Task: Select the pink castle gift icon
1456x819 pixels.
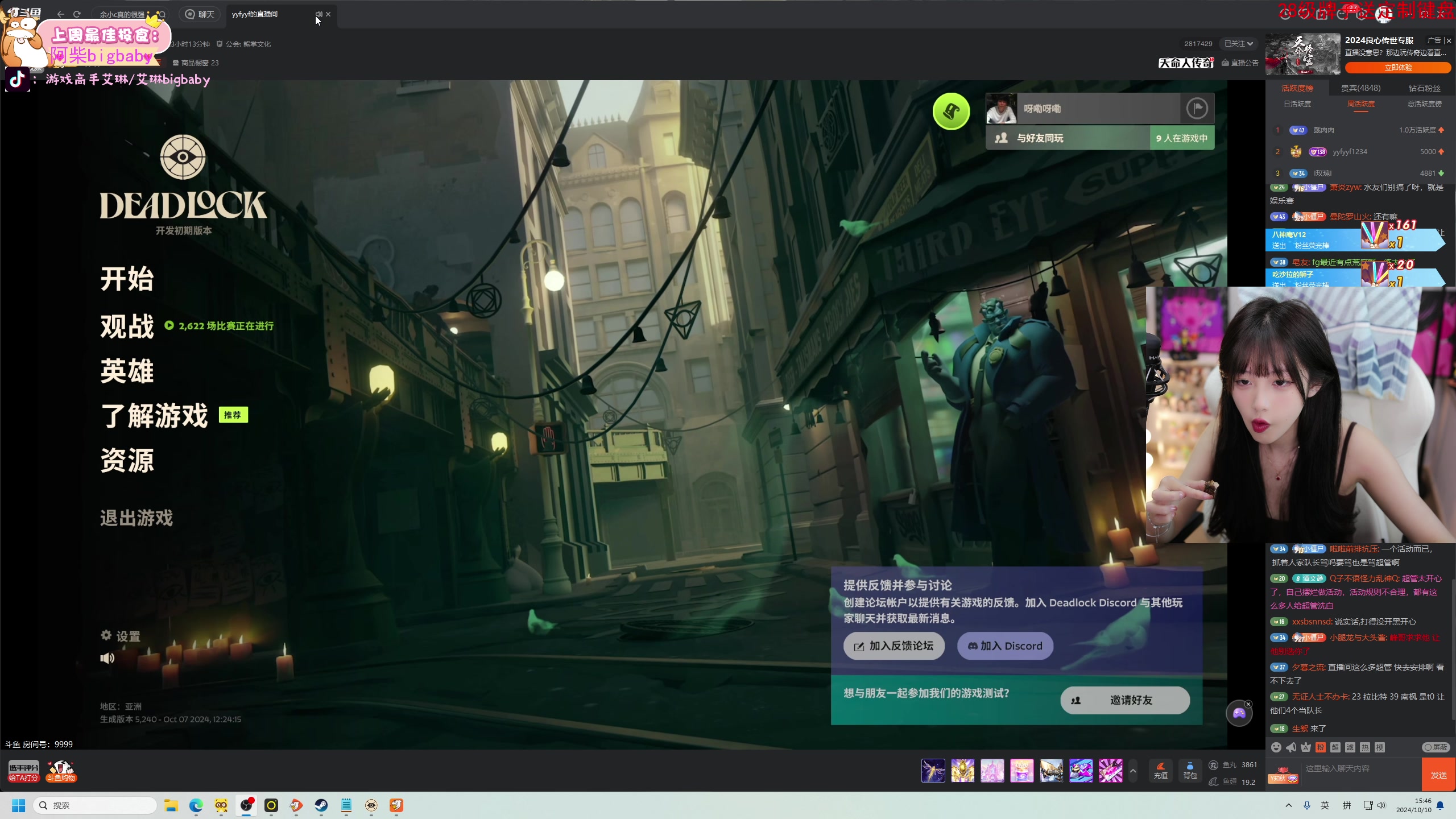Action: coord(992,771)
